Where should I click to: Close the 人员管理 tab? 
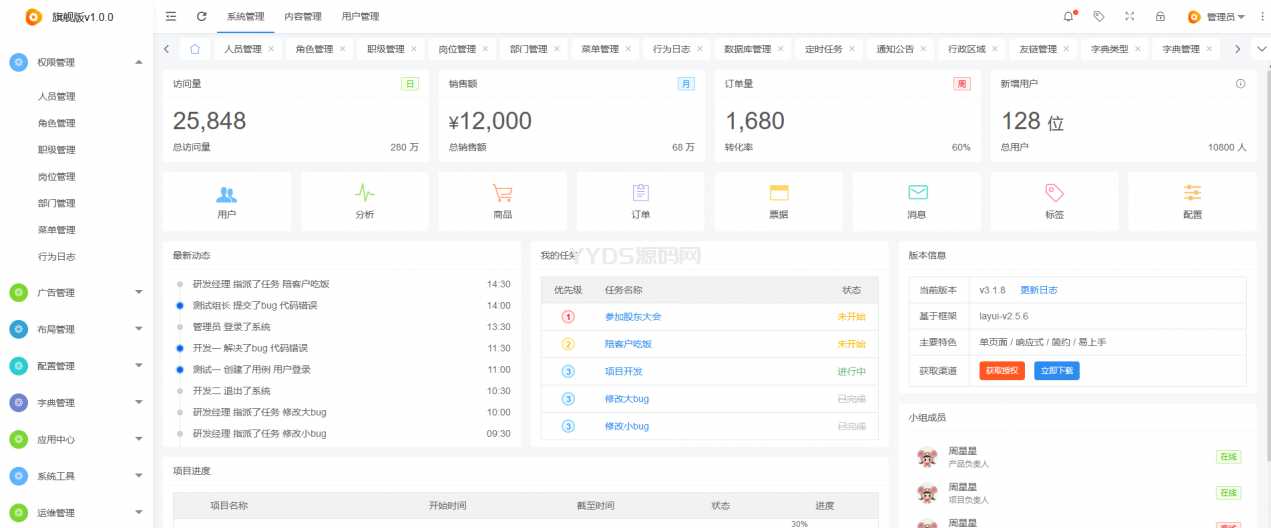pos(271,49)
